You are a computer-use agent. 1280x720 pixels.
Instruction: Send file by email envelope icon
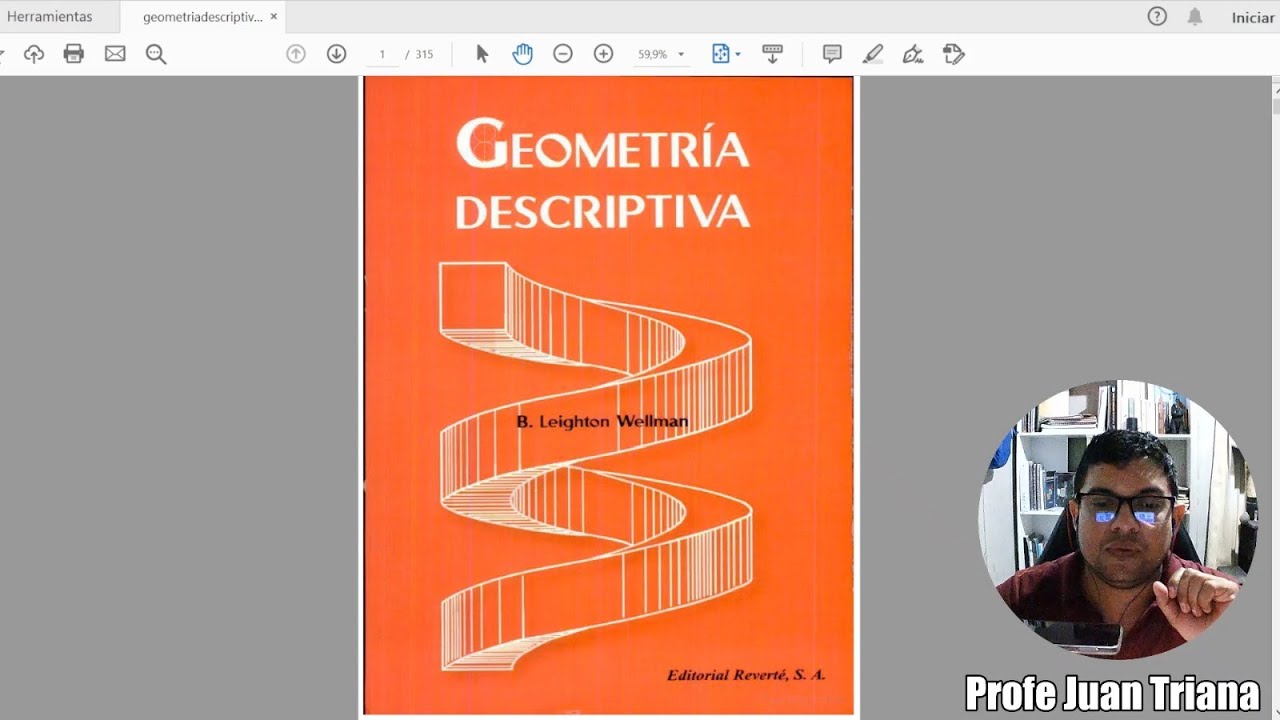[115, 54]
